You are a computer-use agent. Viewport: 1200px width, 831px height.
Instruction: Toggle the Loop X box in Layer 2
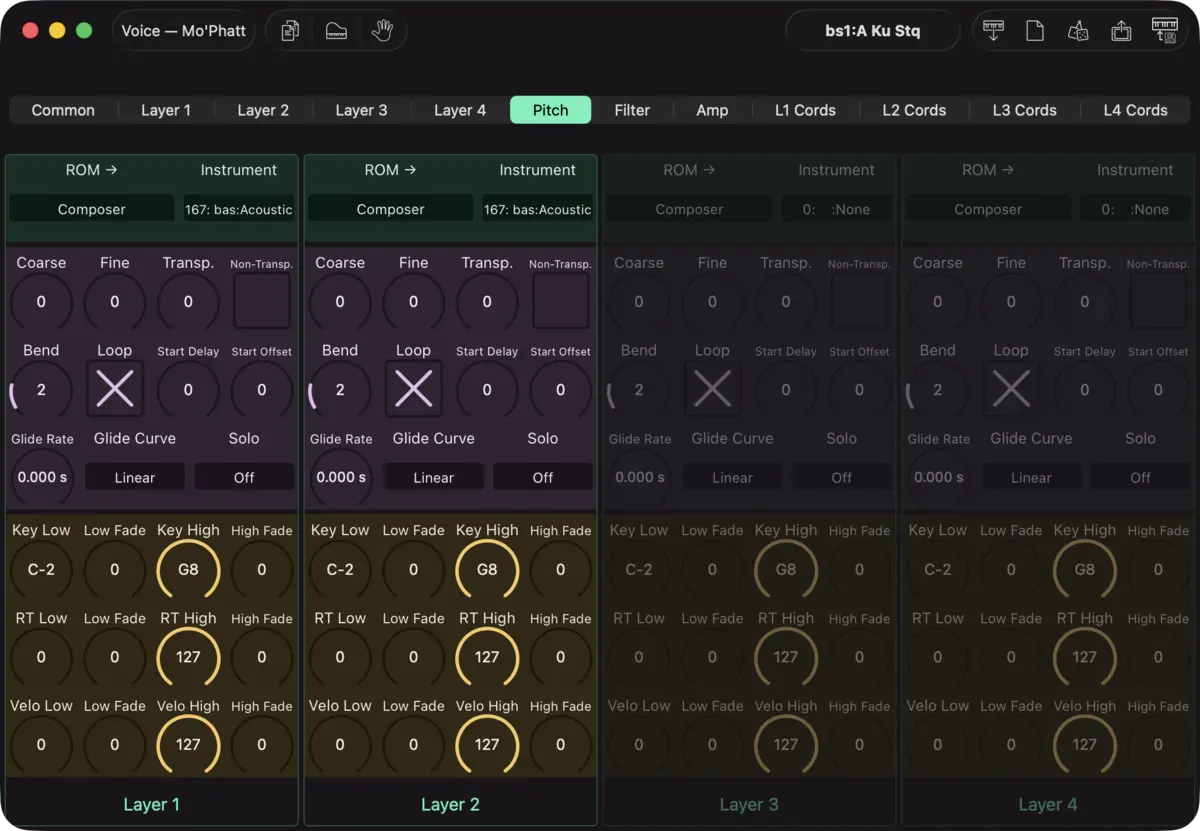click(413, 389)
